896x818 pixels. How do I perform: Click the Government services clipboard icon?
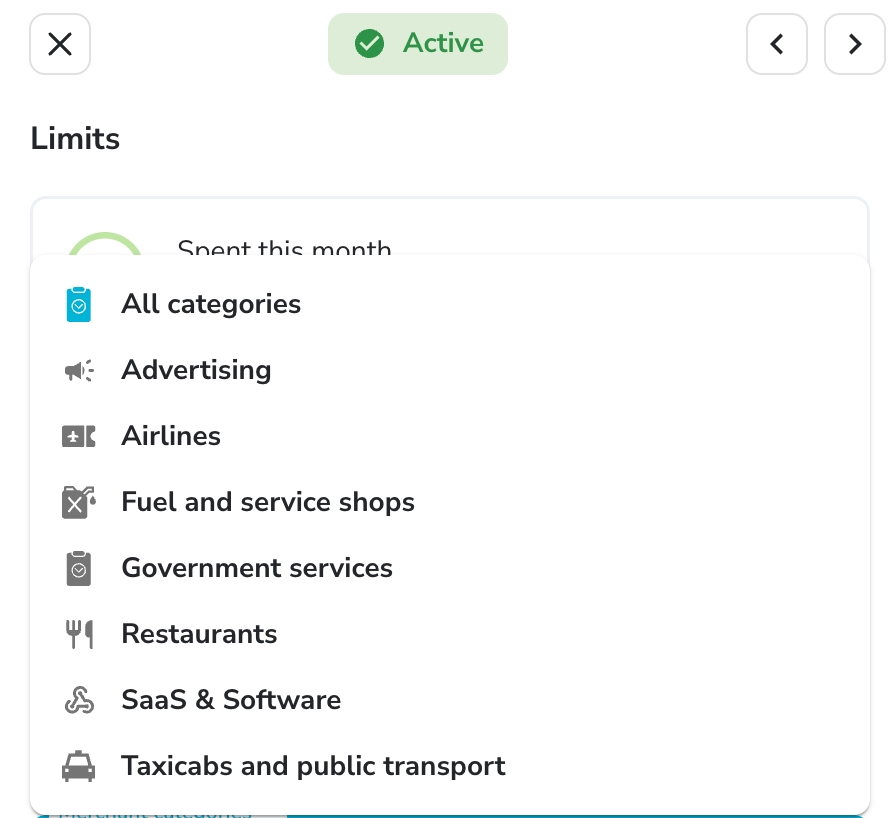click(79, 568)
